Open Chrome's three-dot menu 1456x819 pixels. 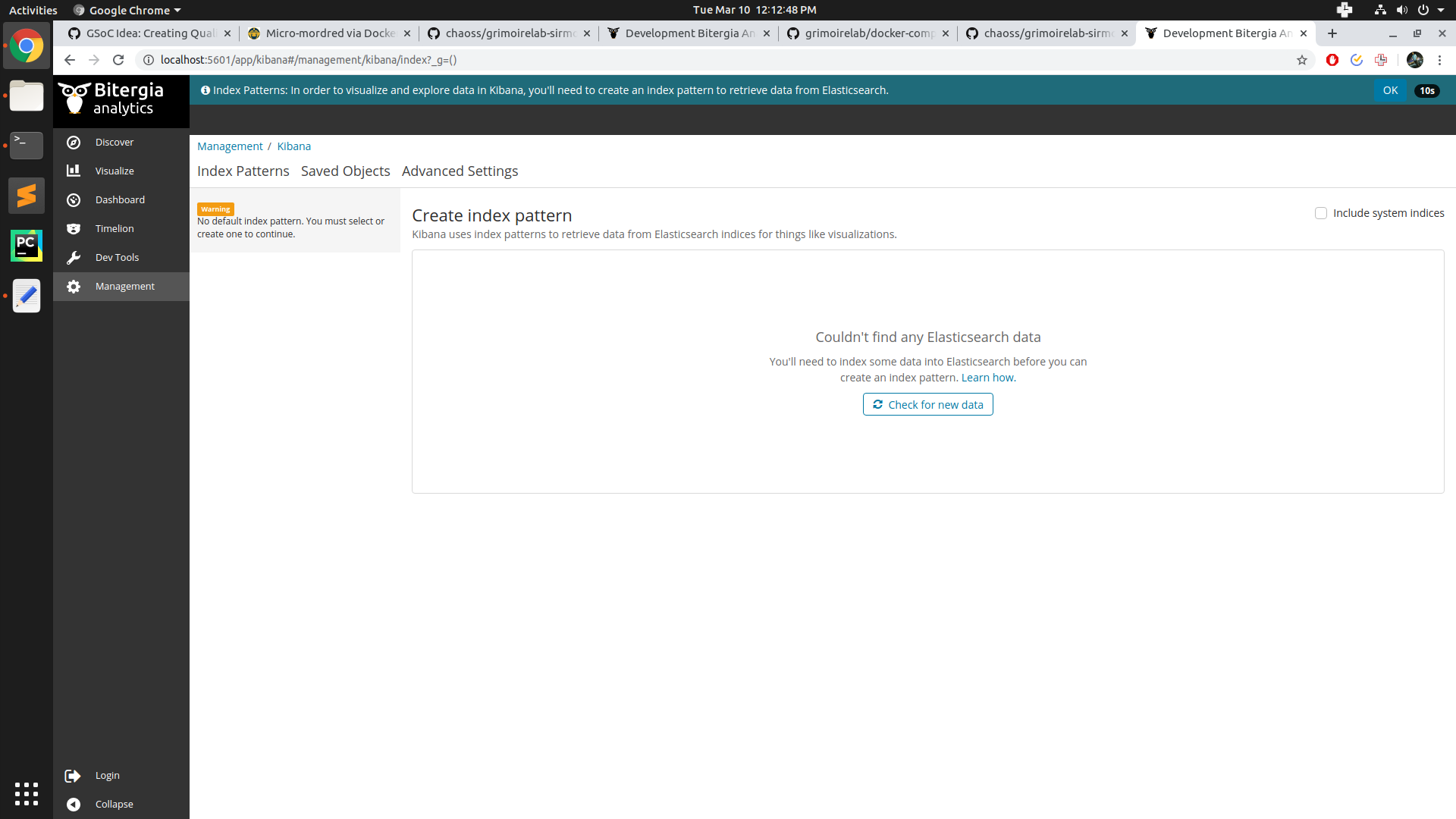[1439, 60]
